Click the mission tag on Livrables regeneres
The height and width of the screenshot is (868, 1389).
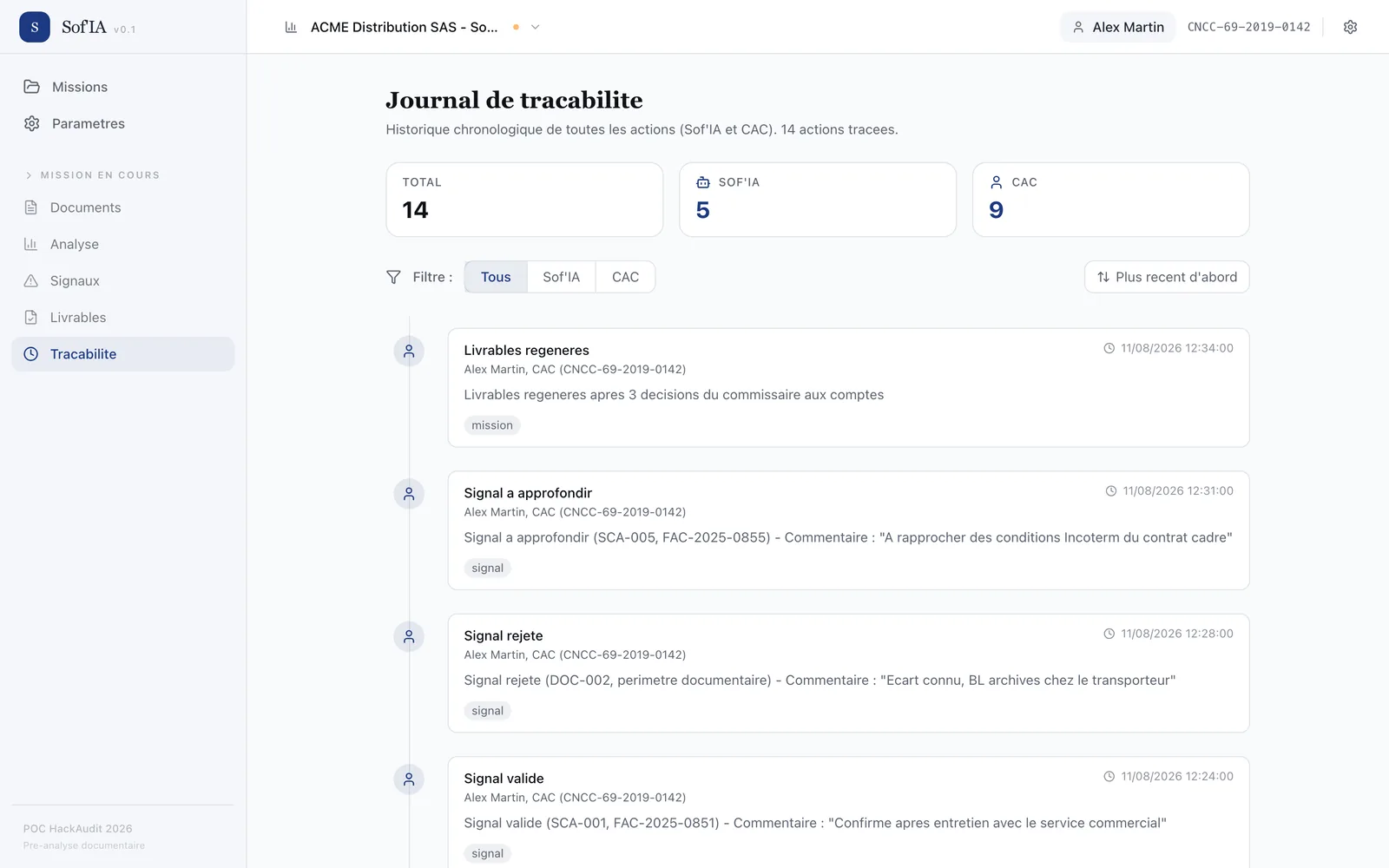tap(492, 425)
